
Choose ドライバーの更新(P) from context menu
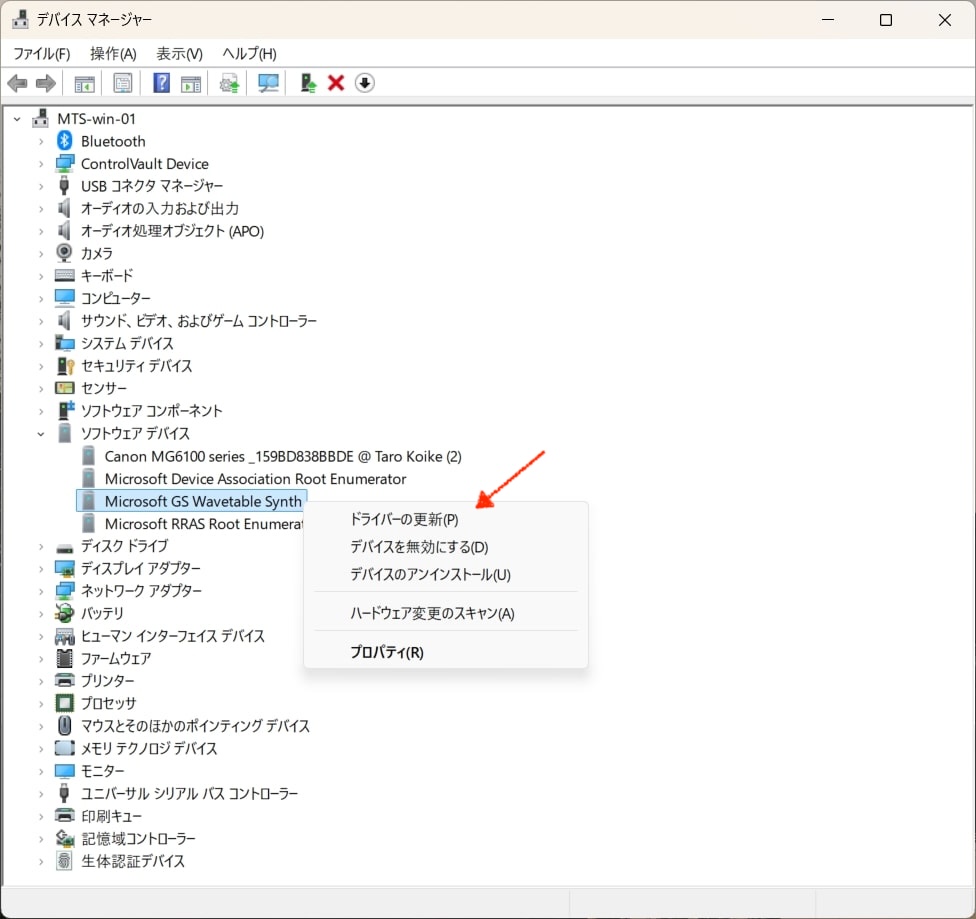click(404, 520)
